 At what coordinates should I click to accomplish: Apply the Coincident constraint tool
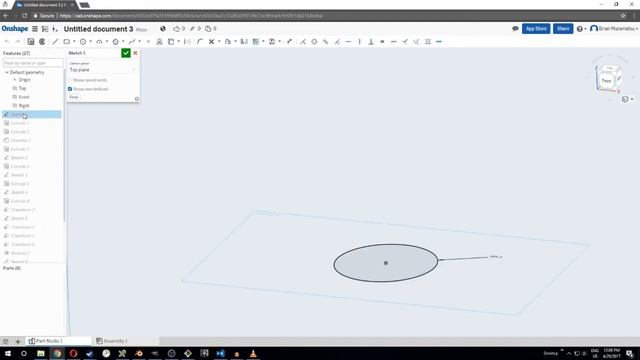coord(303,42)
